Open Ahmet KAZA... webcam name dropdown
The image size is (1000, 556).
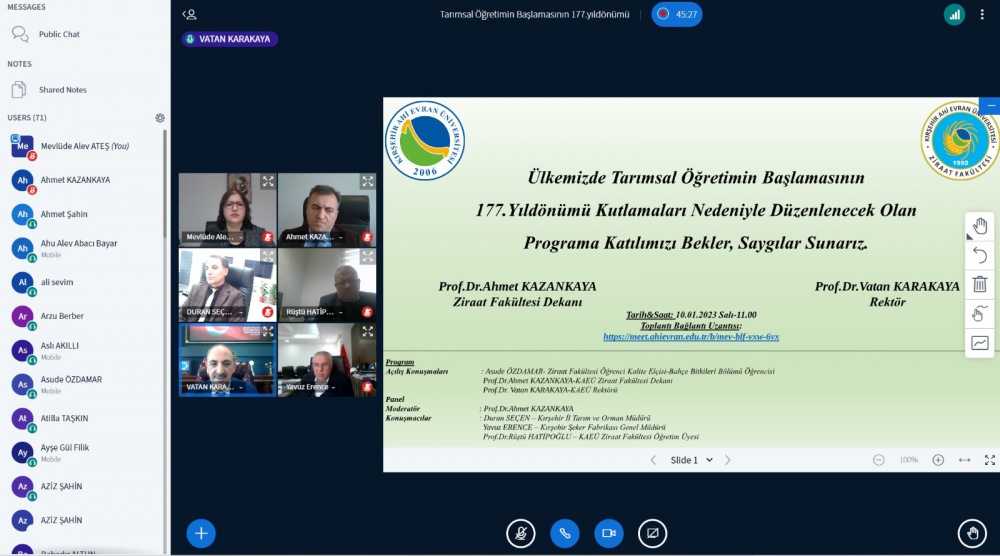[314, 237]
